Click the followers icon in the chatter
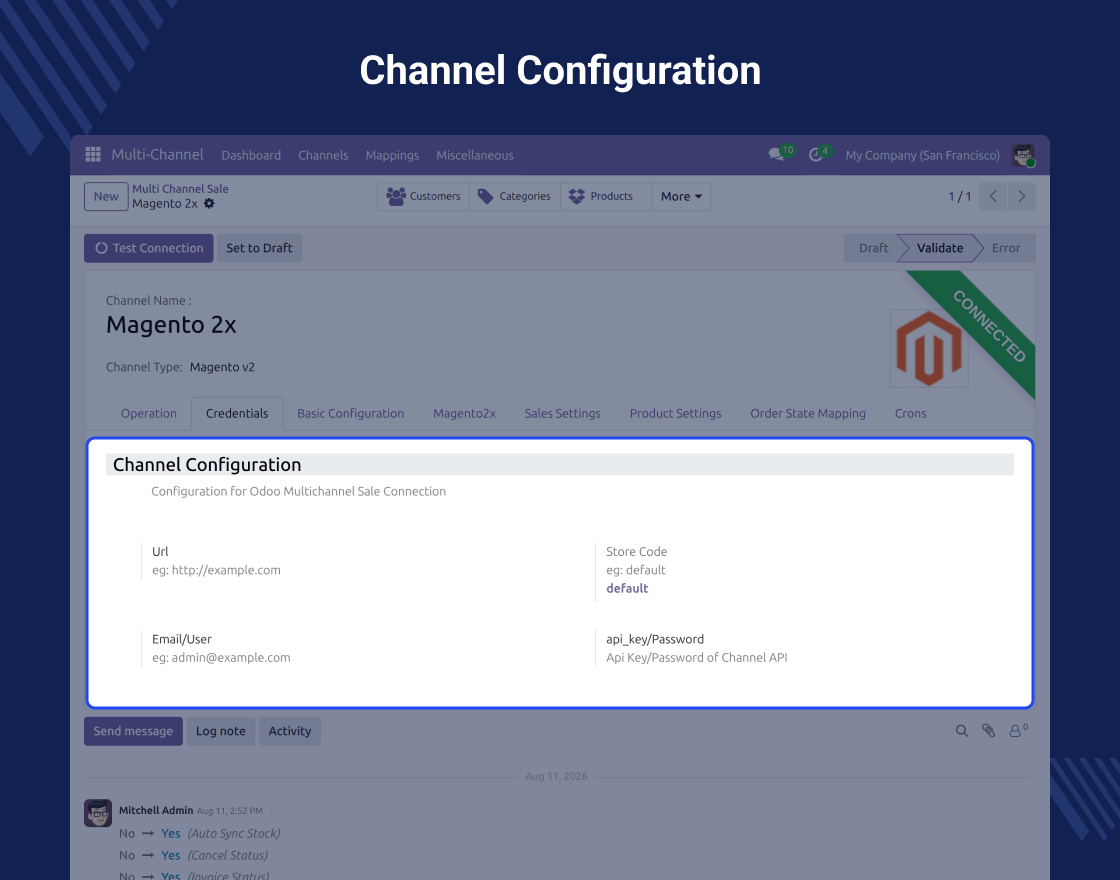This screenshot has height=880, width=1120. (1018, 730)
